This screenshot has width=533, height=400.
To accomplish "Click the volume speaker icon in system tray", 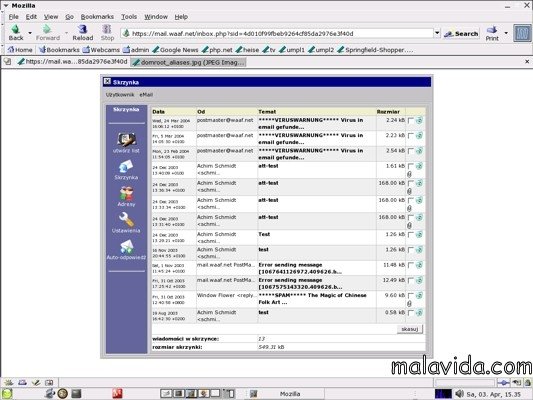I will [x=459, y=394].
